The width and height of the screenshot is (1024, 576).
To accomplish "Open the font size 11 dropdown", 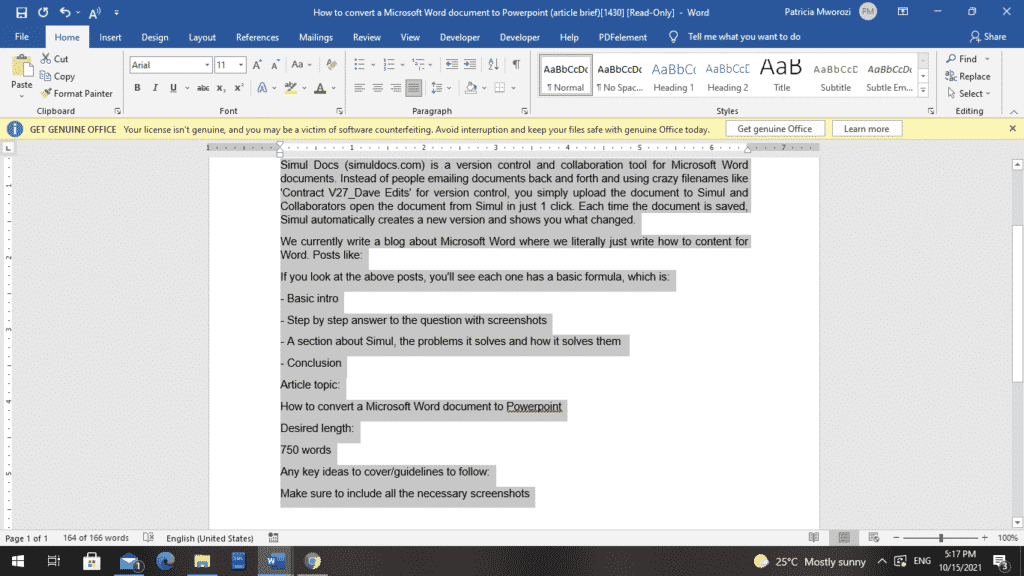I will click(241, 65).
